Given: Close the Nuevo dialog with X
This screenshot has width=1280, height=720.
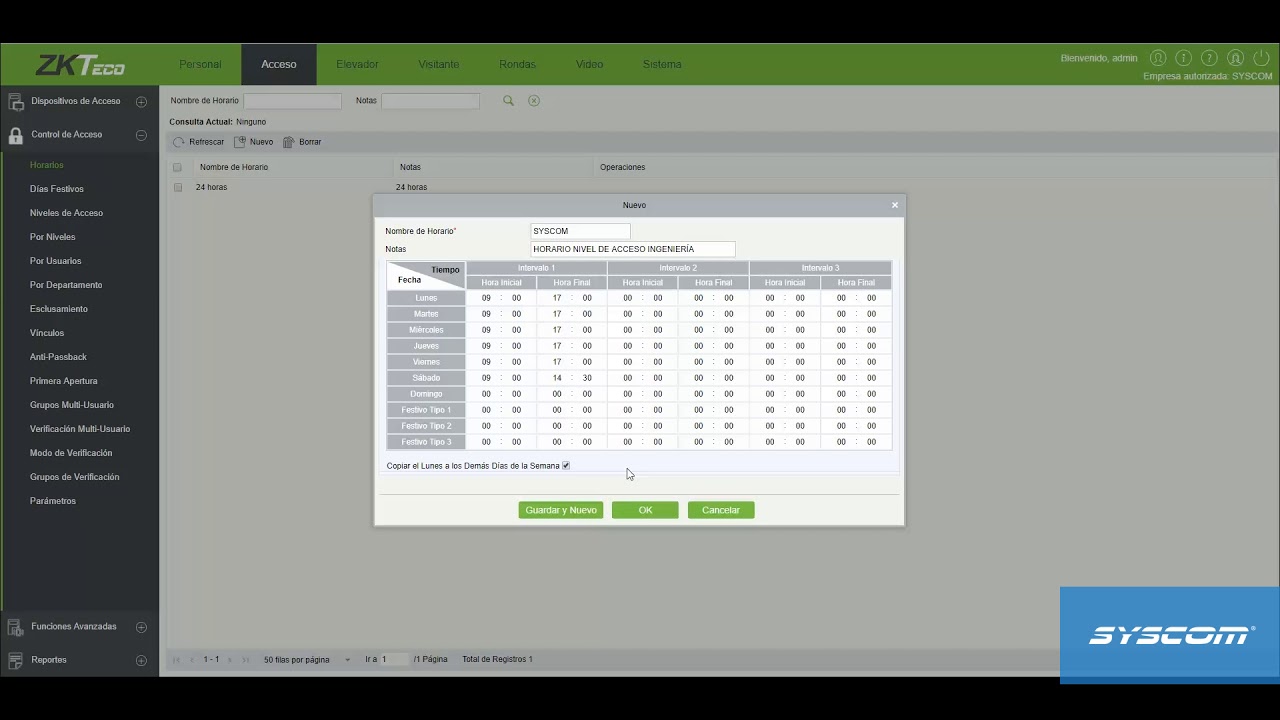Looking at the screenshot, I should tap(895, 205).
